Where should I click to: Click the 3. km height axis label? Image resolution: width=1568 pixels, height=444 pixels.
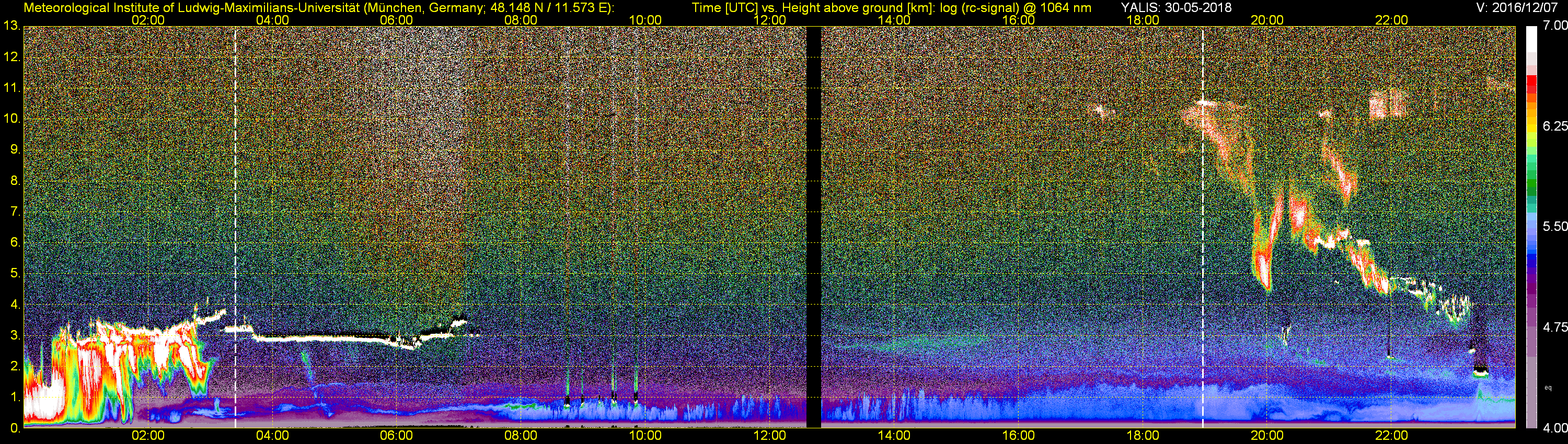pyautogui.click(x=15, y=336)
